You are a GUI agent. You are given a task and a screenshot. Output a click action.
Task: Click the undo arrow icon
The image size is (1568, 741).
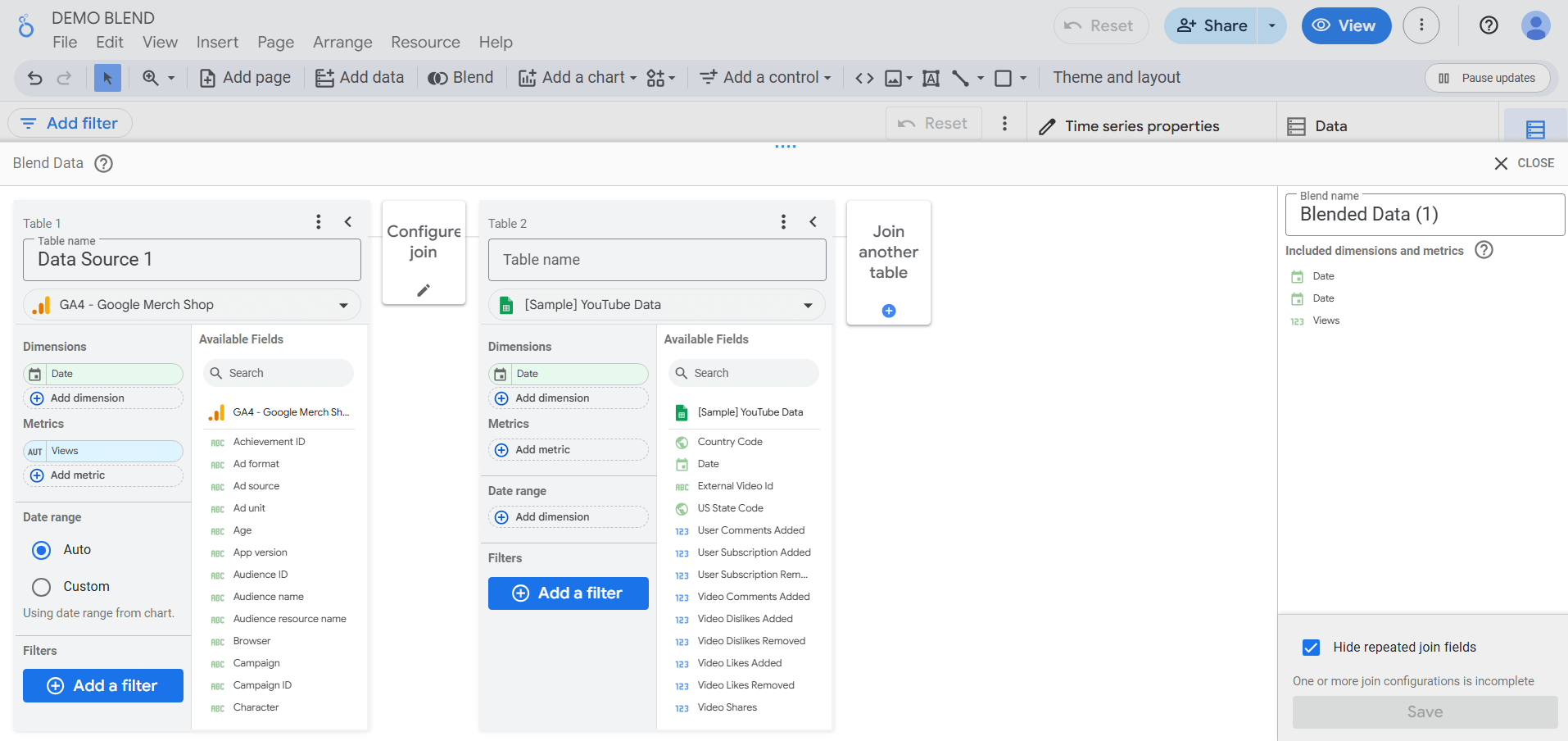(34, 78)
